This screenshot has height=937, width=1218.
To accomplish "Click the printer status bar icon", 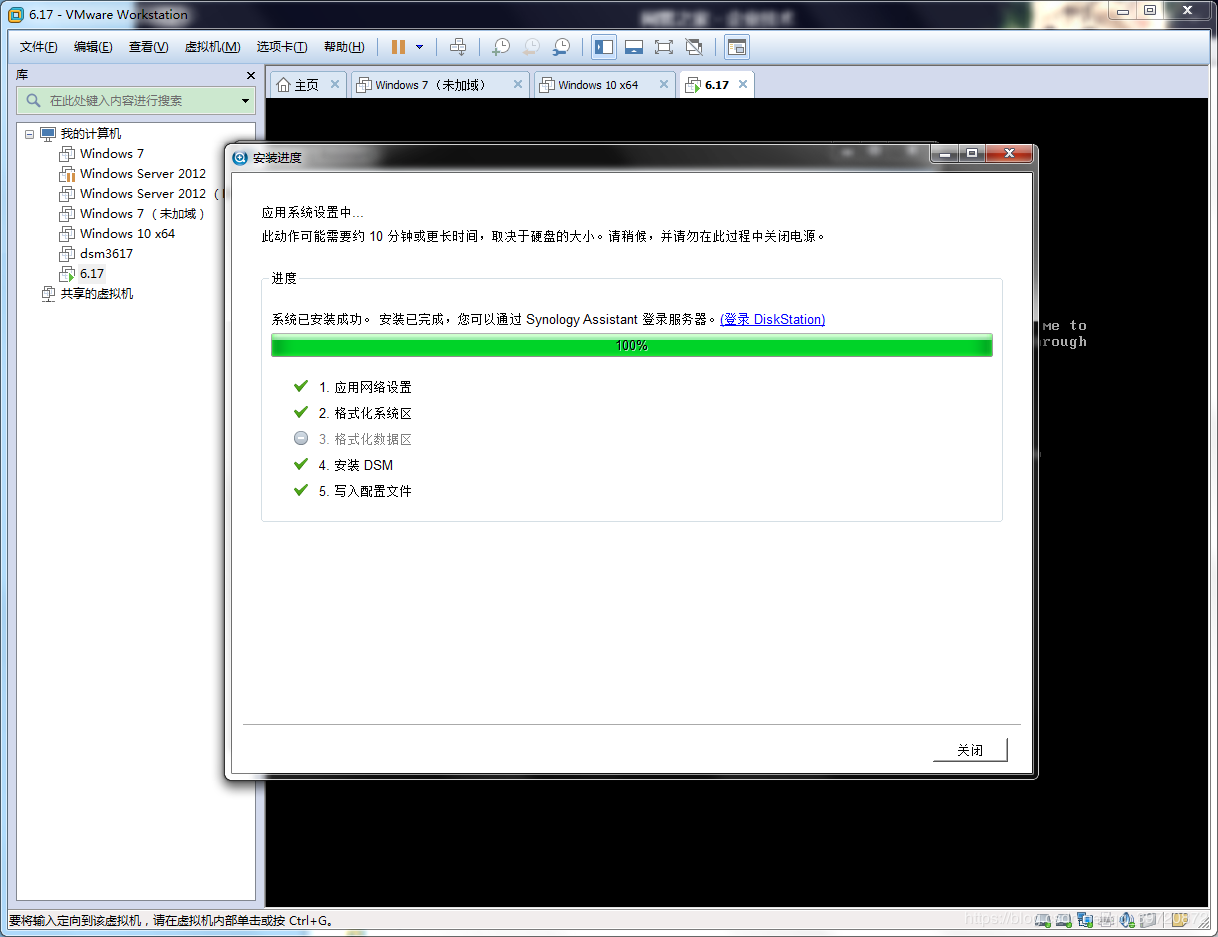I will click(x=1106, y=919).
